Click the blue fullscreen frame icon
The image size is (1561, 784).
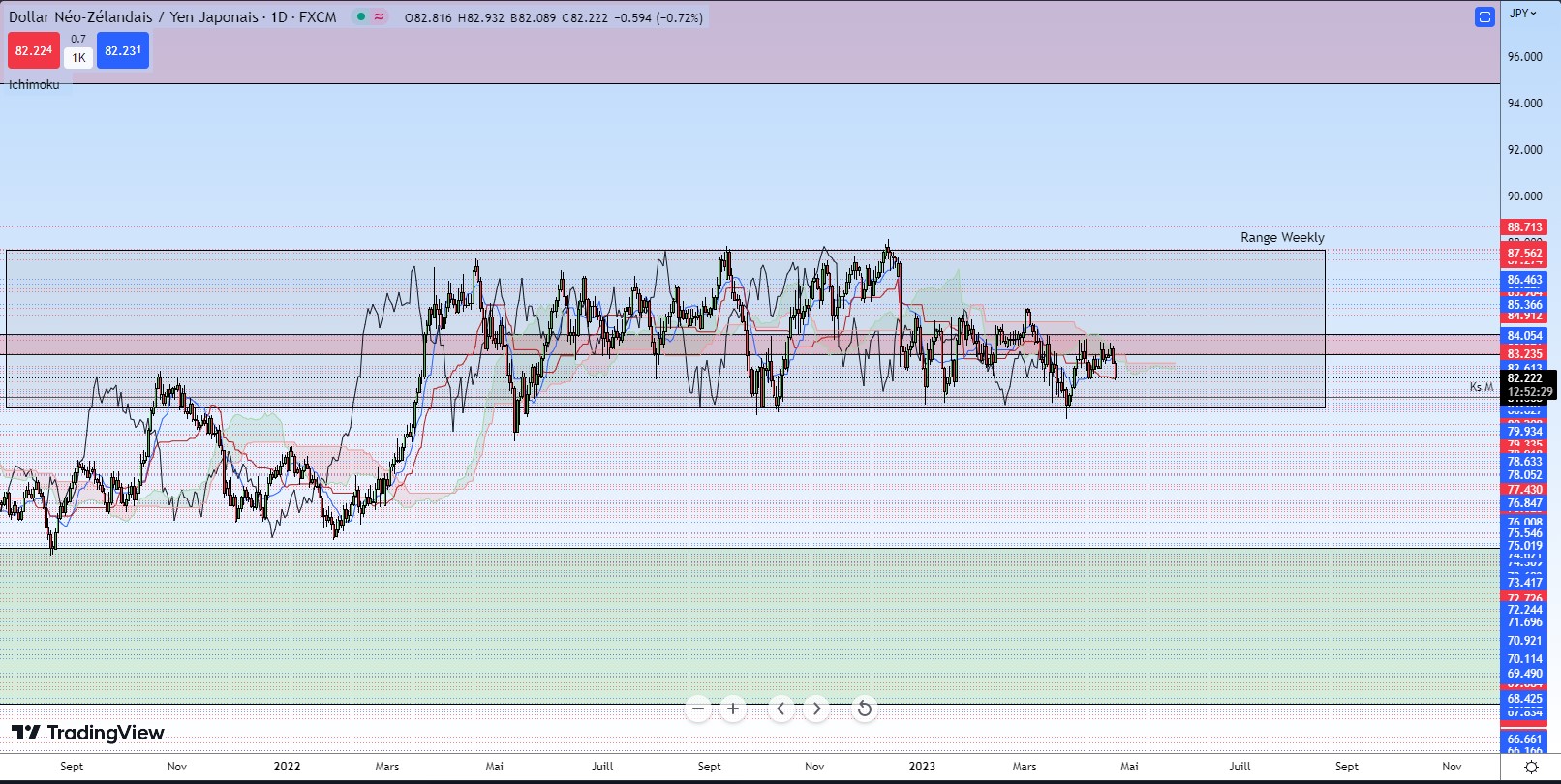point(1484,16)
